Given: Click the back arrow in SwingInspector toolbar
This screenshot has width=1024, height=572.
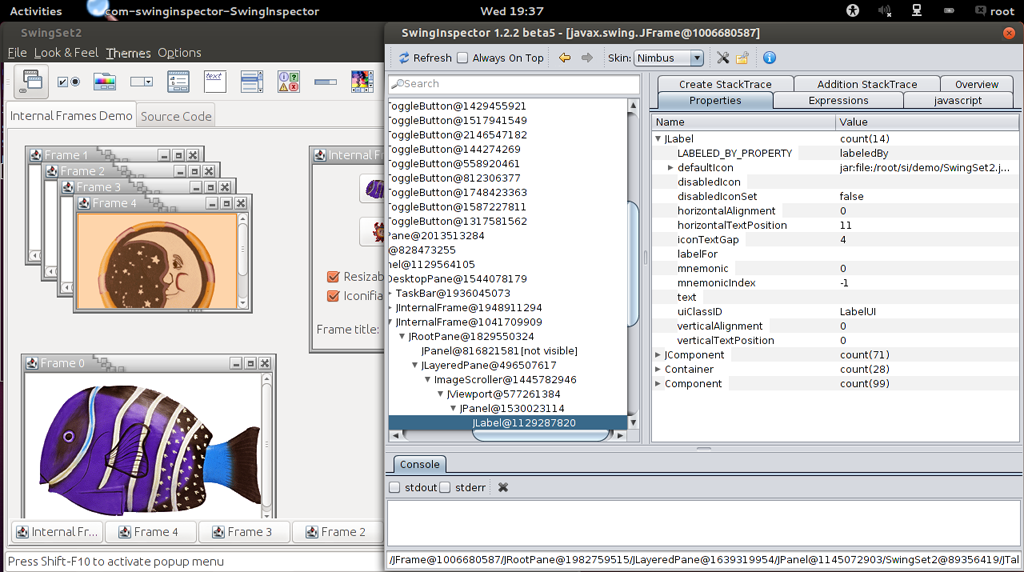Looking at the screenshot, I should [x=565, y=58].
